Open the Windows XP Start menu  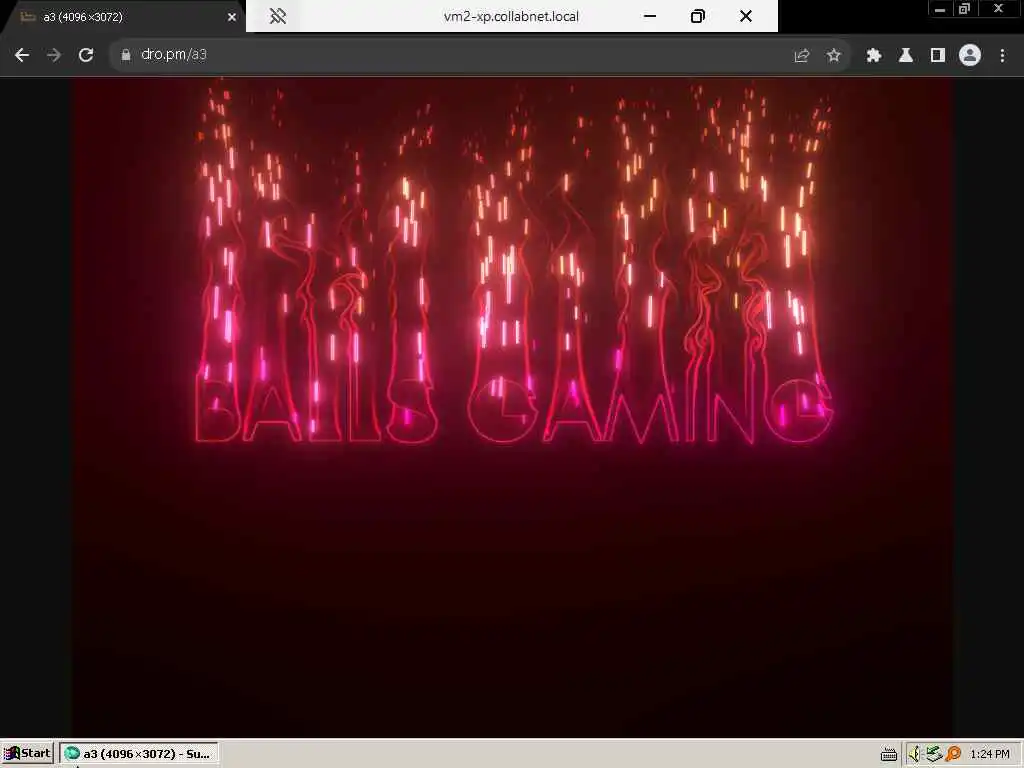pyautogui.click(x=27, y=754)
